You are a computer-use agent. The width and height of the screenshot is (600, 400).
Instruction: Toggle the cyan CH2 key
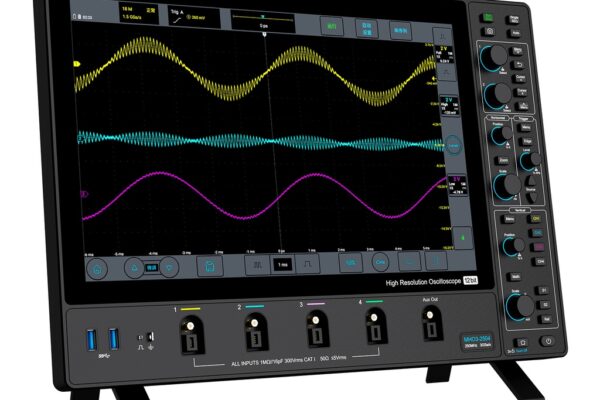[537, 233]
